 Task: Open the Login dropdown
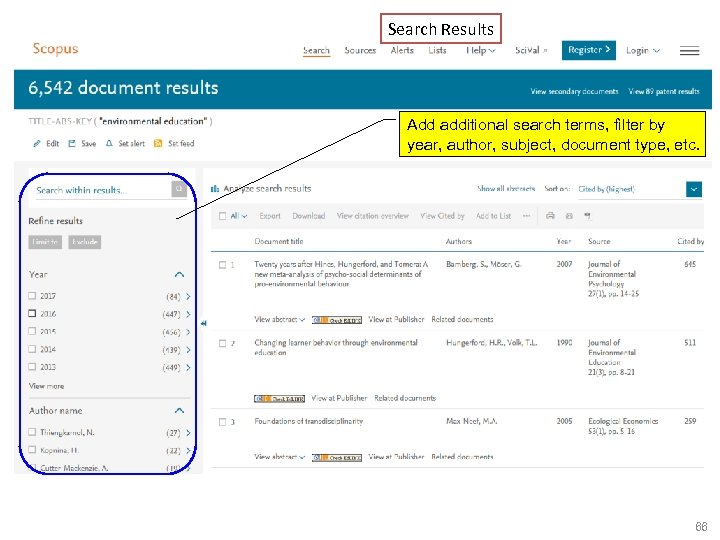643,51
